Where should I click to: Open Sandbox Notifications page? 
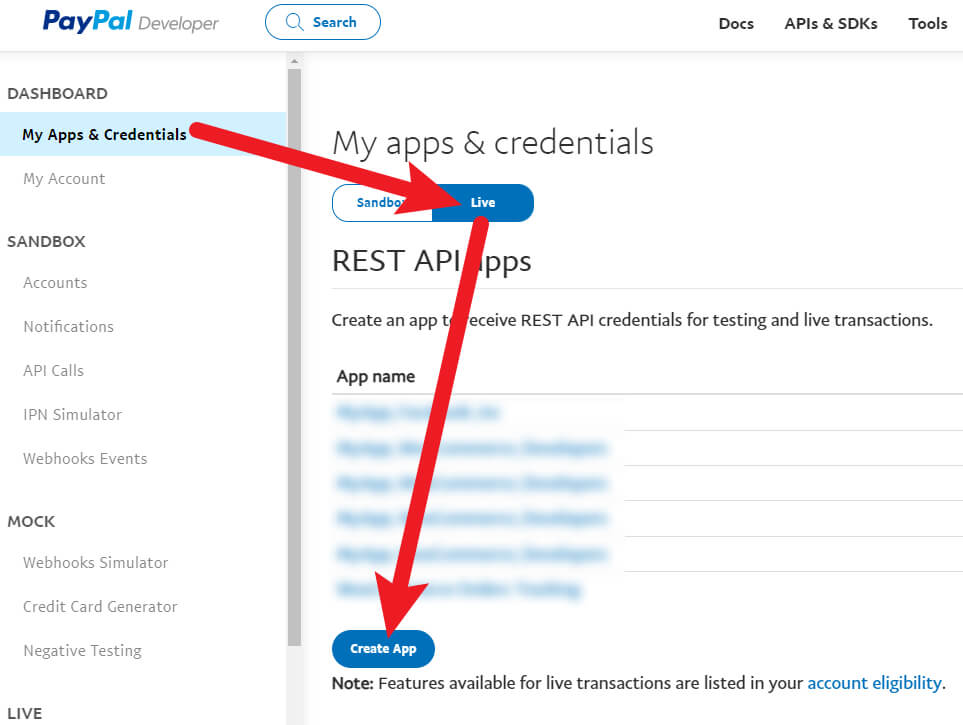tap(68, 326)
